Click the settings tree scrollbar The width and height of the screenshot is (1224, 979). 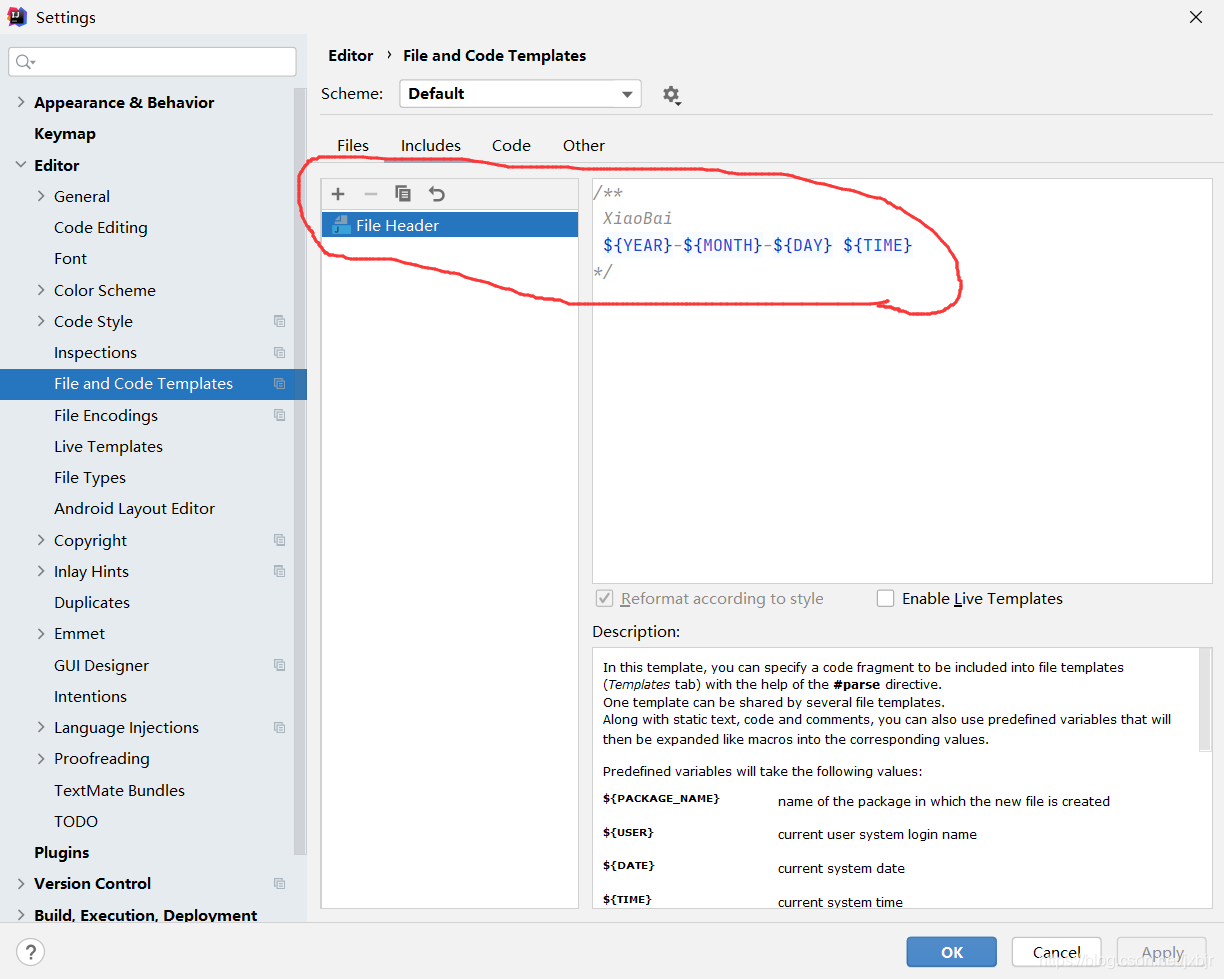(300, 470)
